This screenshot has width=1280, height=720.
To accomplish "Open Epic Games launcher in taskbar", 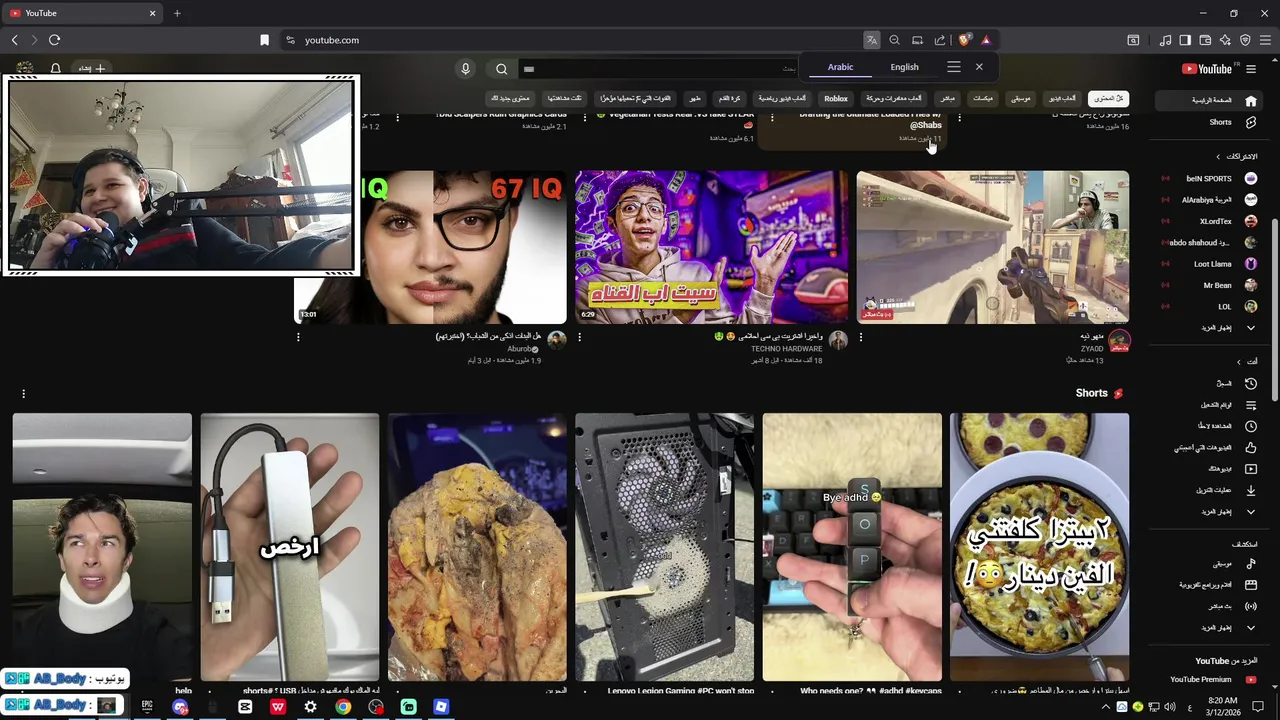I will coord(147,707).
